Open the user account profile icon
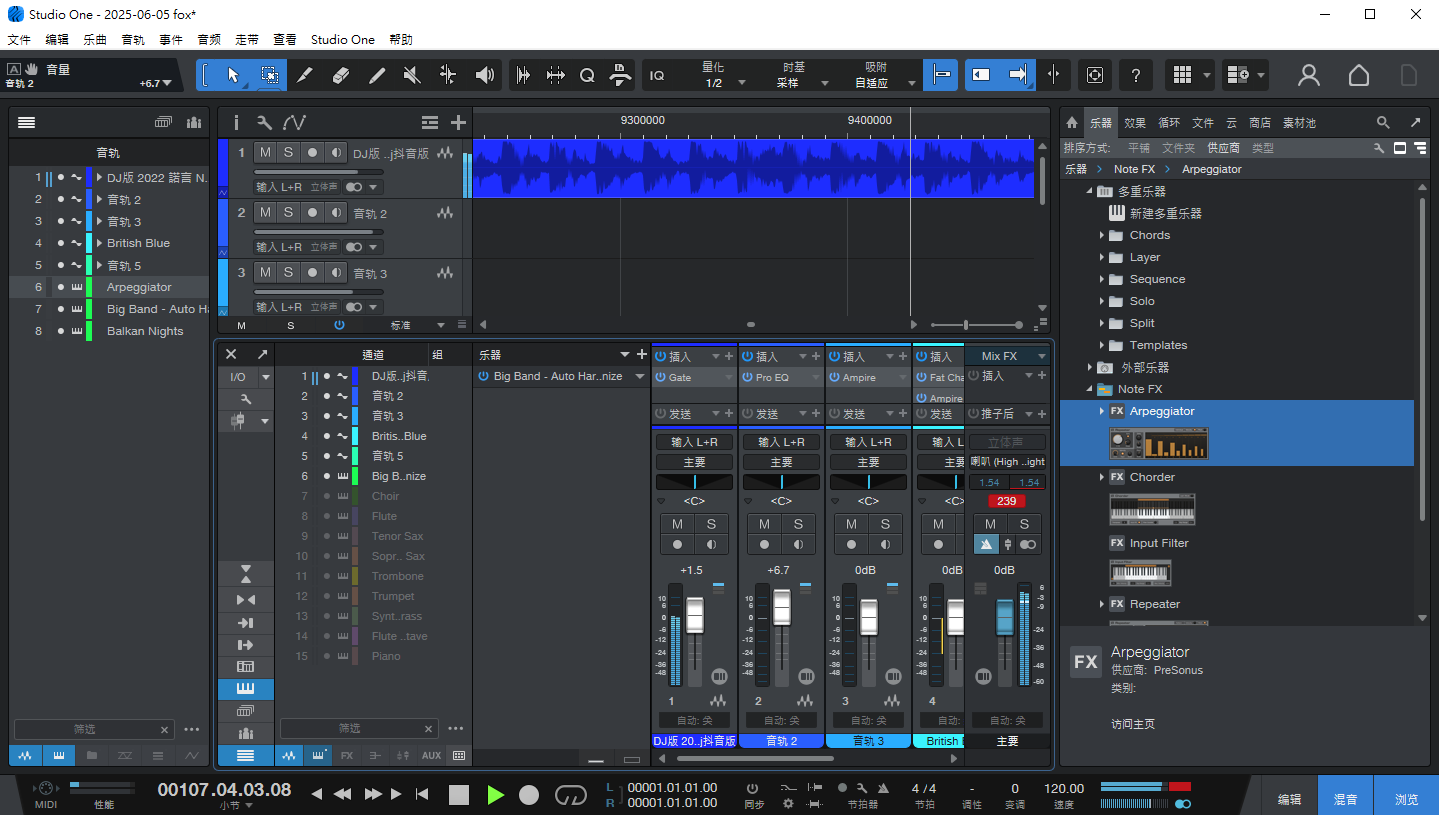1439x815 pixels. pyautogui.click(x=1308, y=75)
